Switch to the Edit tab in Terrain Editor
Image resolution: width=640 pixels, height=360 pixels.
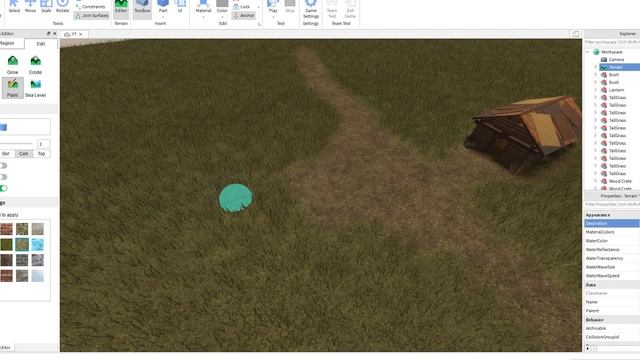(41, 44)
